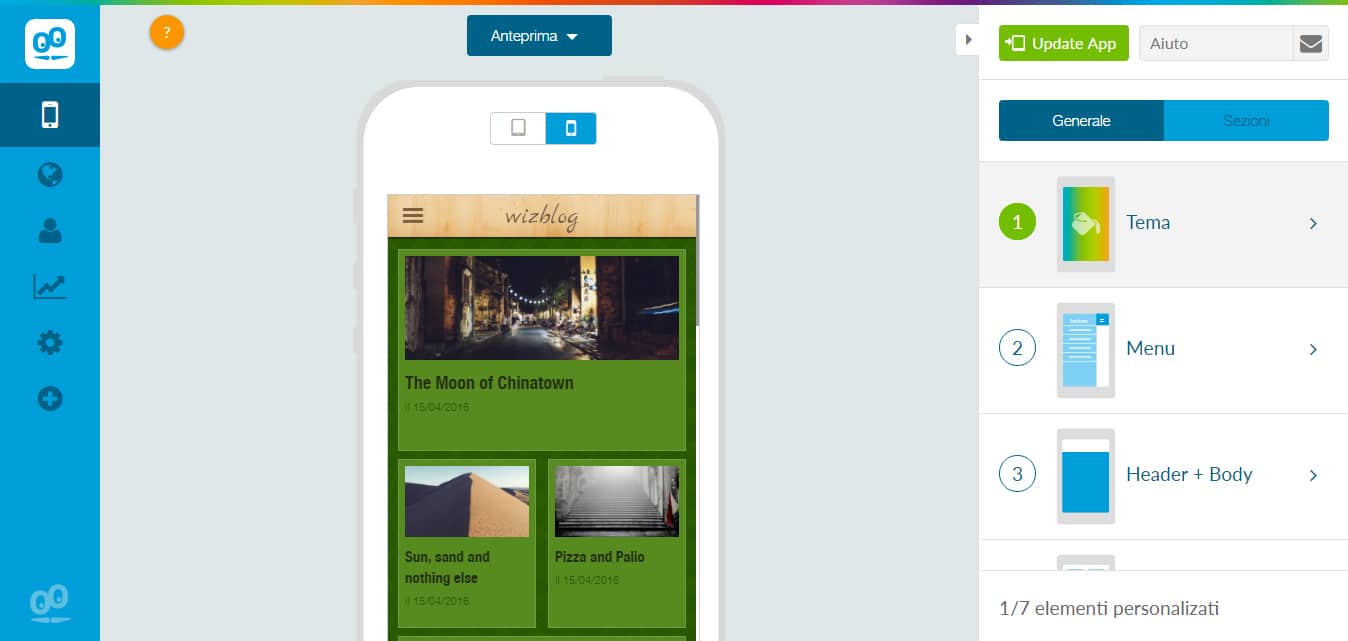Click the rainbow Tema color thumbnail

point(1085,224)
